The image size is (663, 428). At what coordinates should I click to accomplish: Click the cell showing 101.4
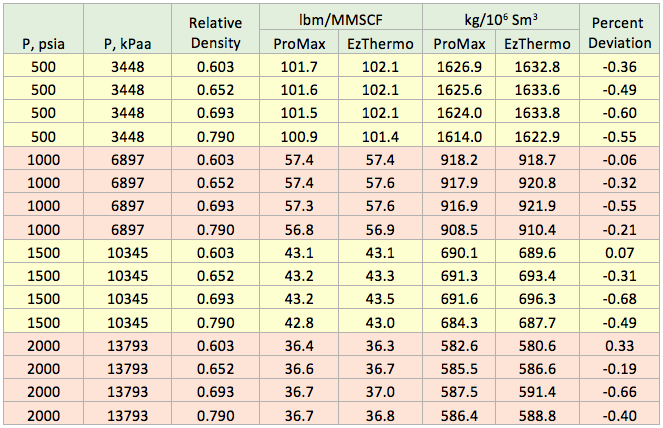(x=380, y=135)
